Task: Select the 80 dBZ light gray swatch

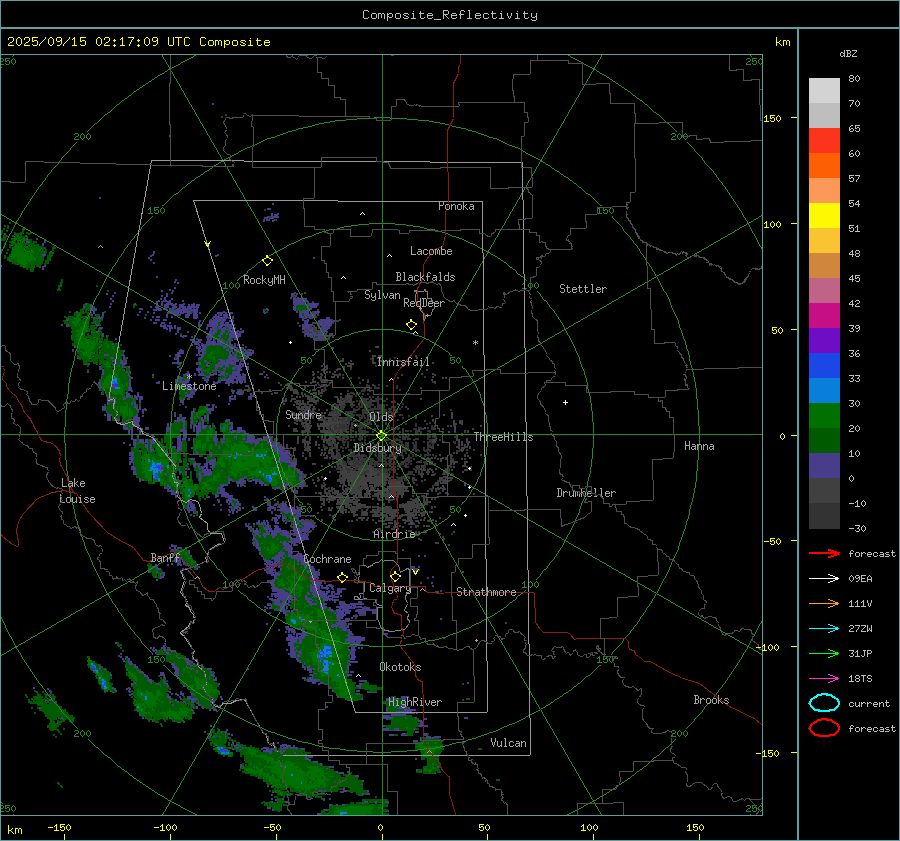Action: [x=824, y=90]
